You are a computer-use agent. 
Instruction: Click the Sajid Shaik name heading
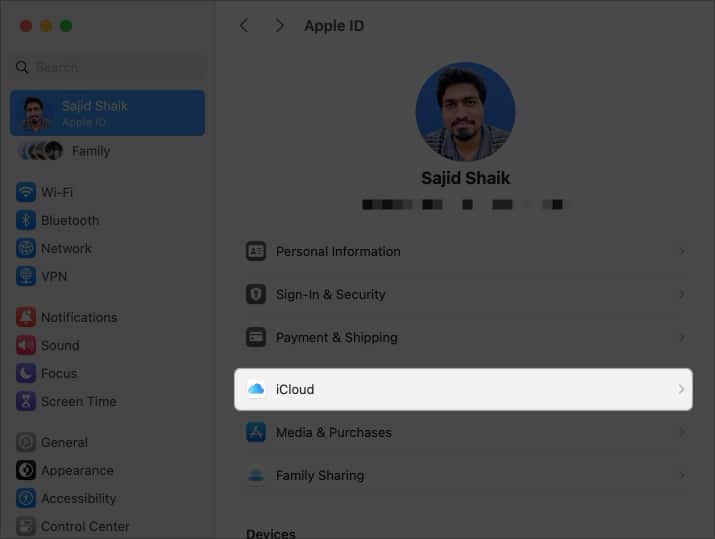point(466,178)
